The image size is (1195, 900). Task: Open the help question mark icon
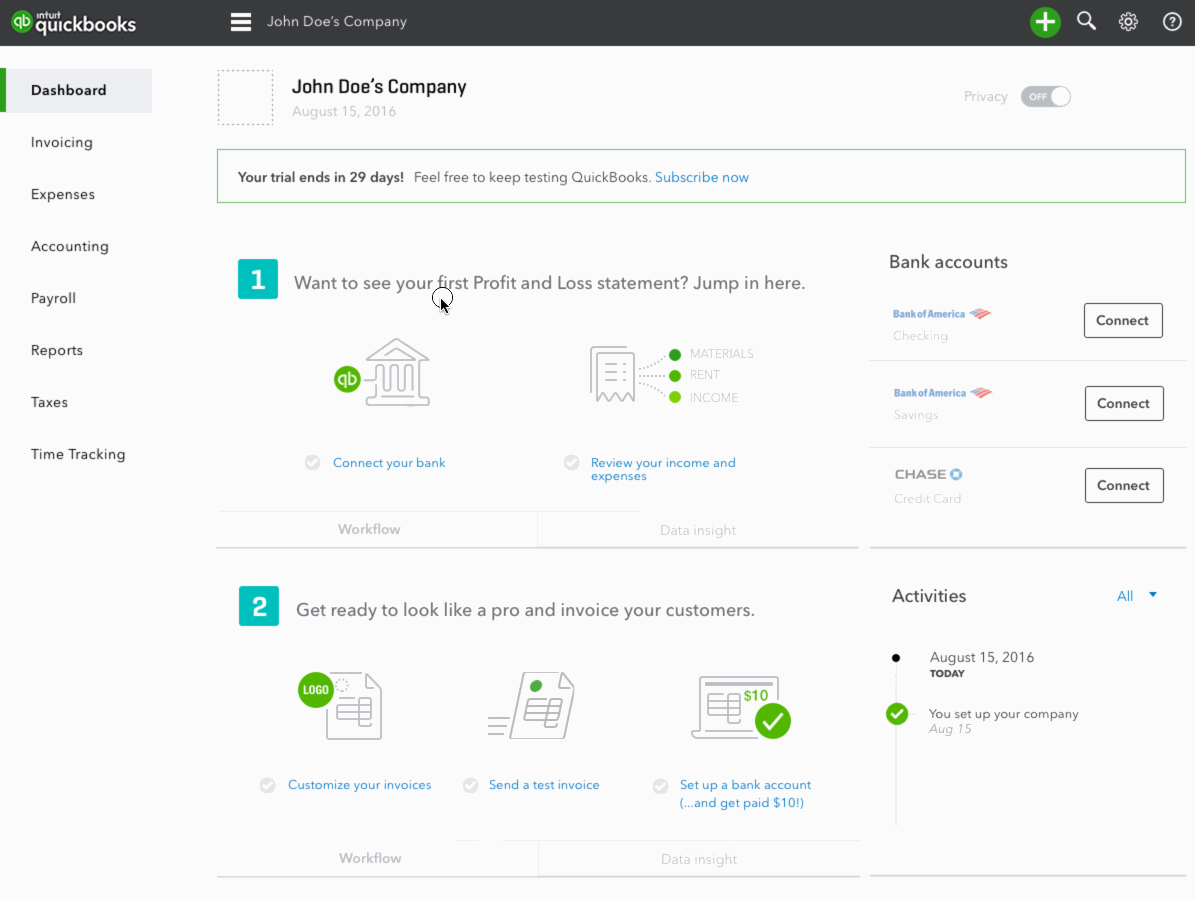click(1171, 22)
